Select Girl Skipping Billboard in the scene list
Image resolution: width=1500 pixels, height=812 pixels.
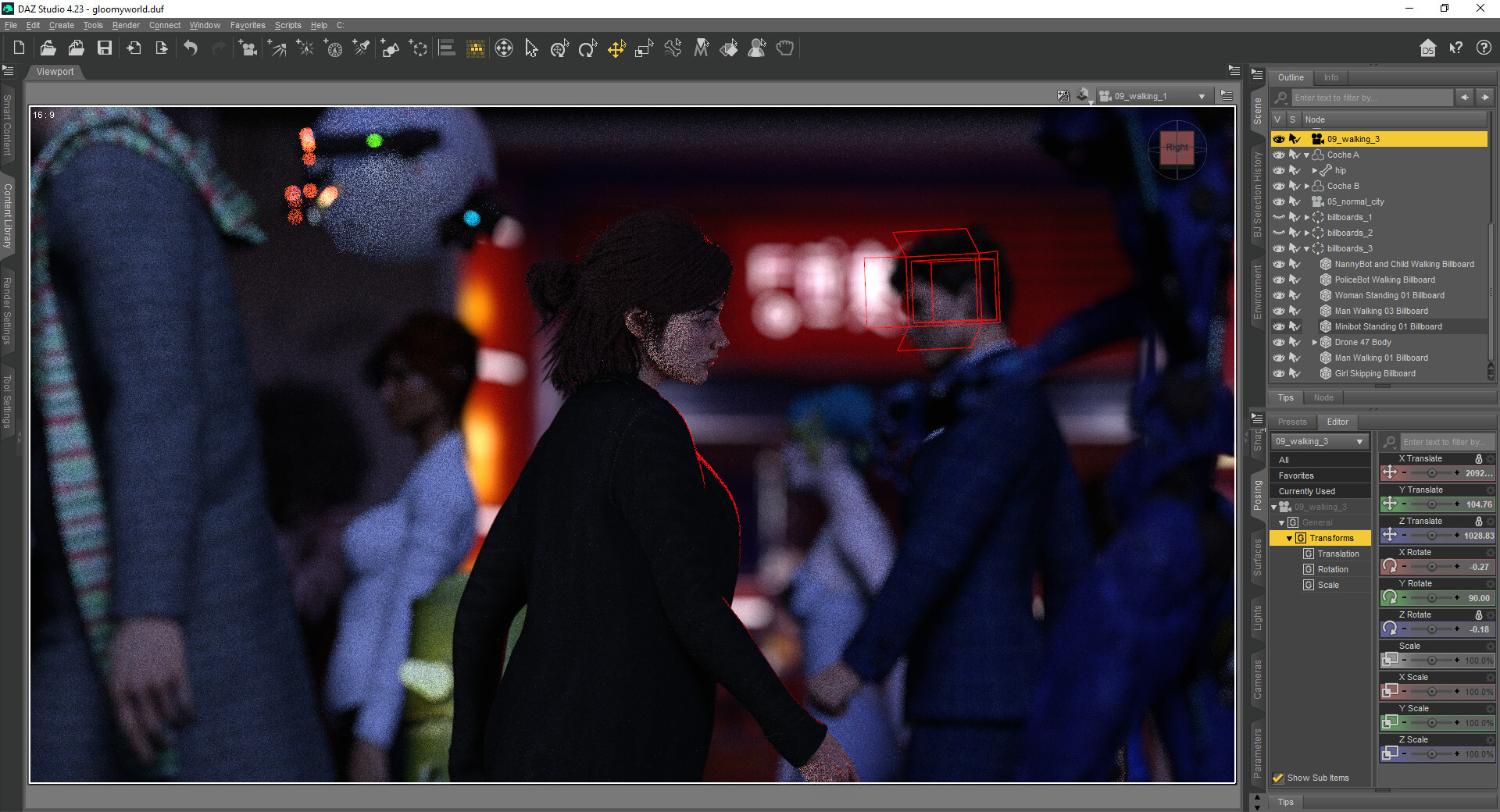point(1375,373)
